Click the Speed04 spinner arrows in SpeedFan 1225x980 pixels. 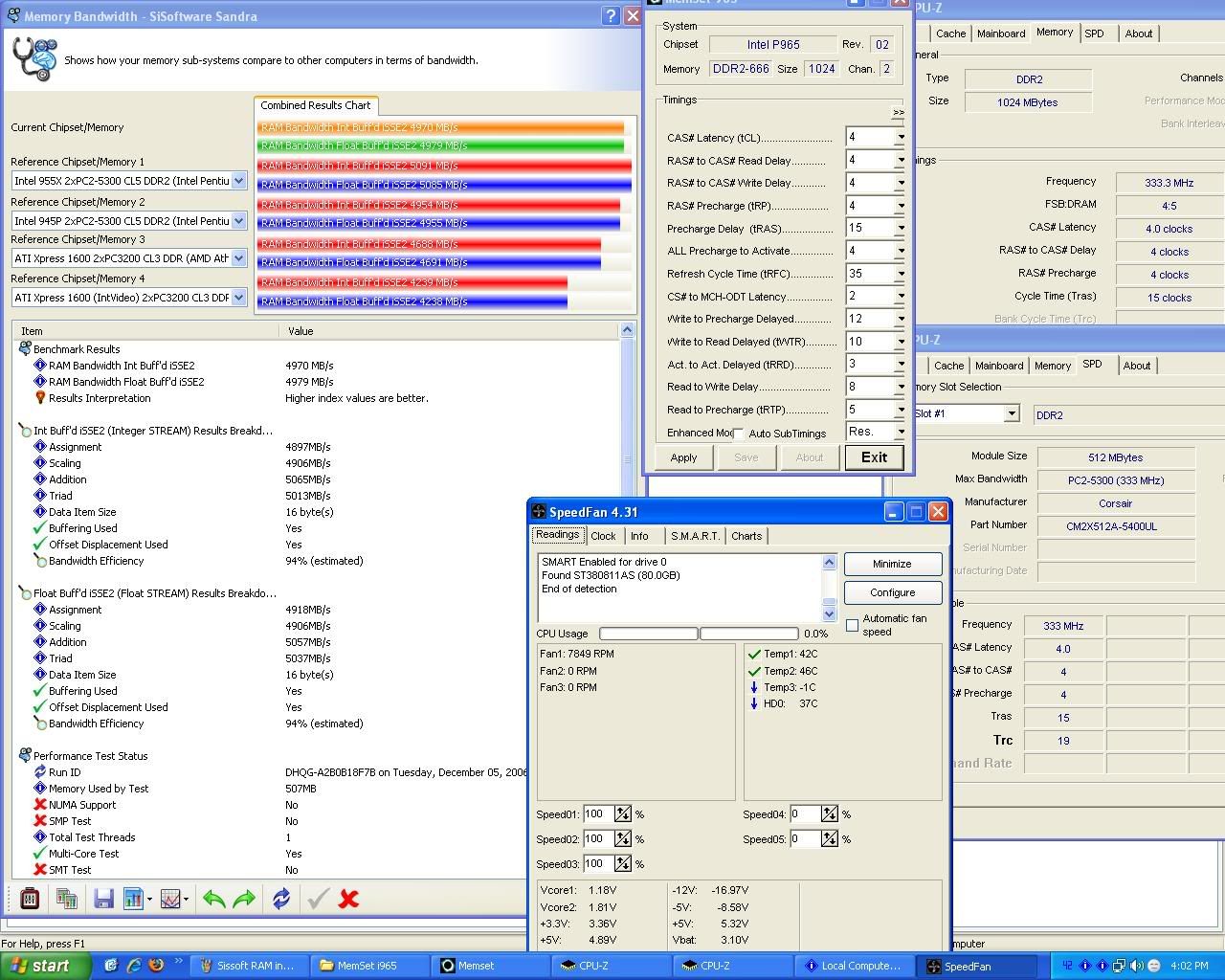pyautogui.click(x=830, y=814)
